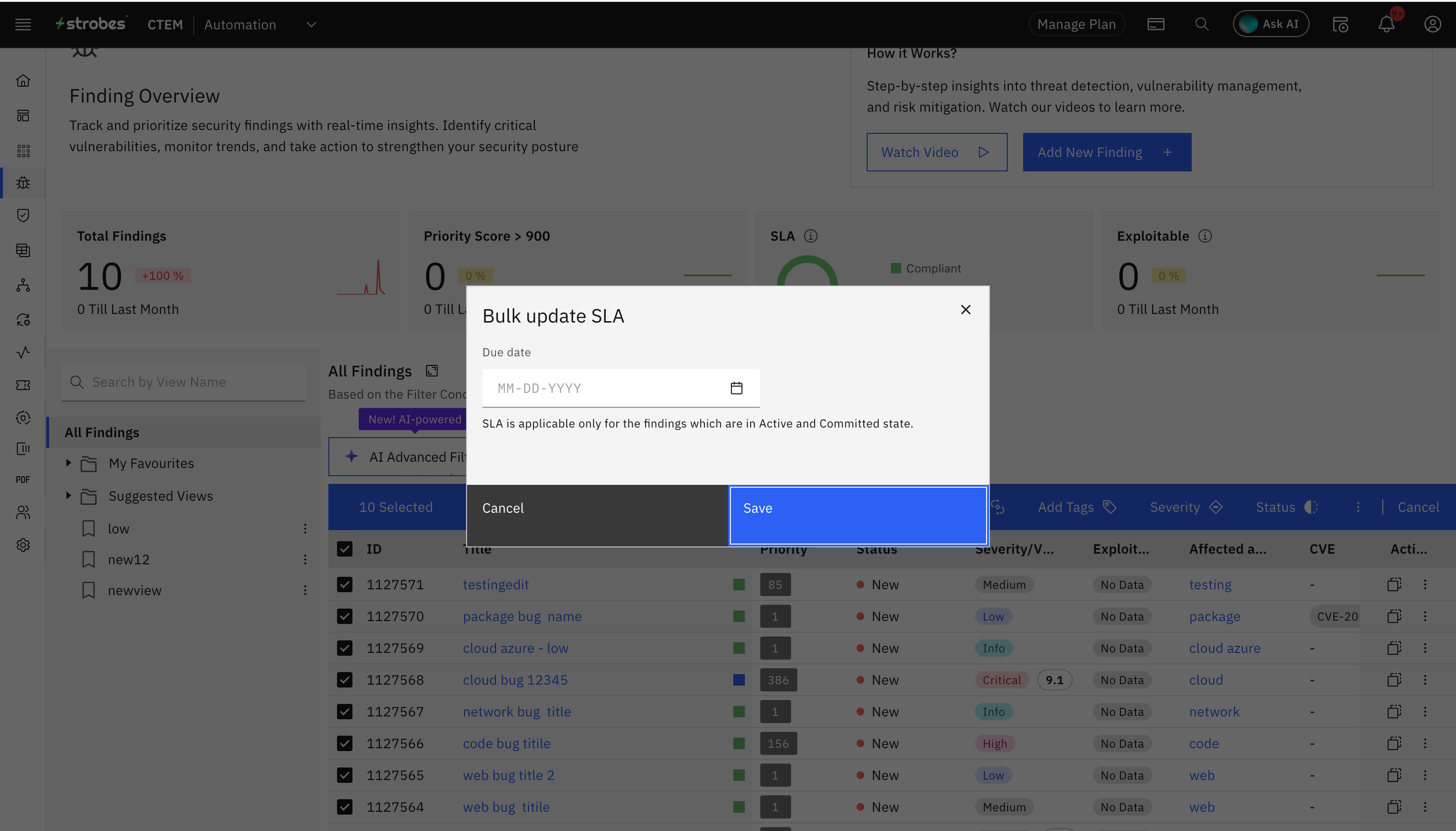Click the PDF reports sidebar icon
This screenshot has width=1456, height=831.
pos(24,480)
